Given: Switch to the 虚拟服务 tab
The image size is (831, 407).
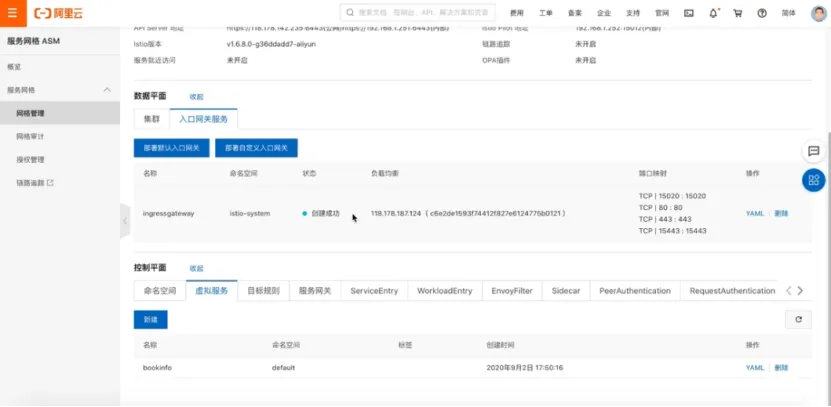Looking at the screenshot, I should click(211, 291).
